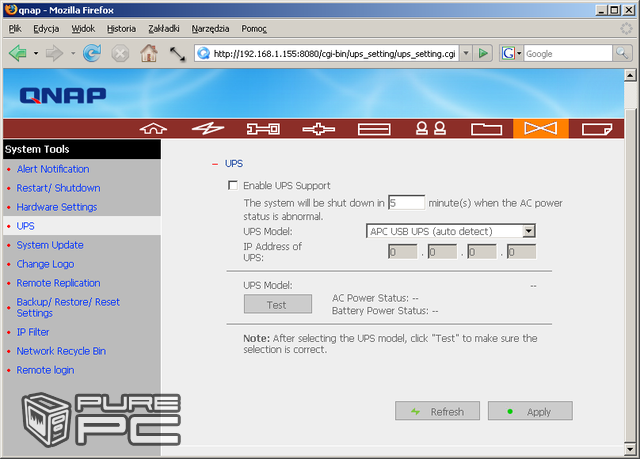Open the Edycja menu
The width and height of the screenshot is (640, 459).
[x=46, y=29]
